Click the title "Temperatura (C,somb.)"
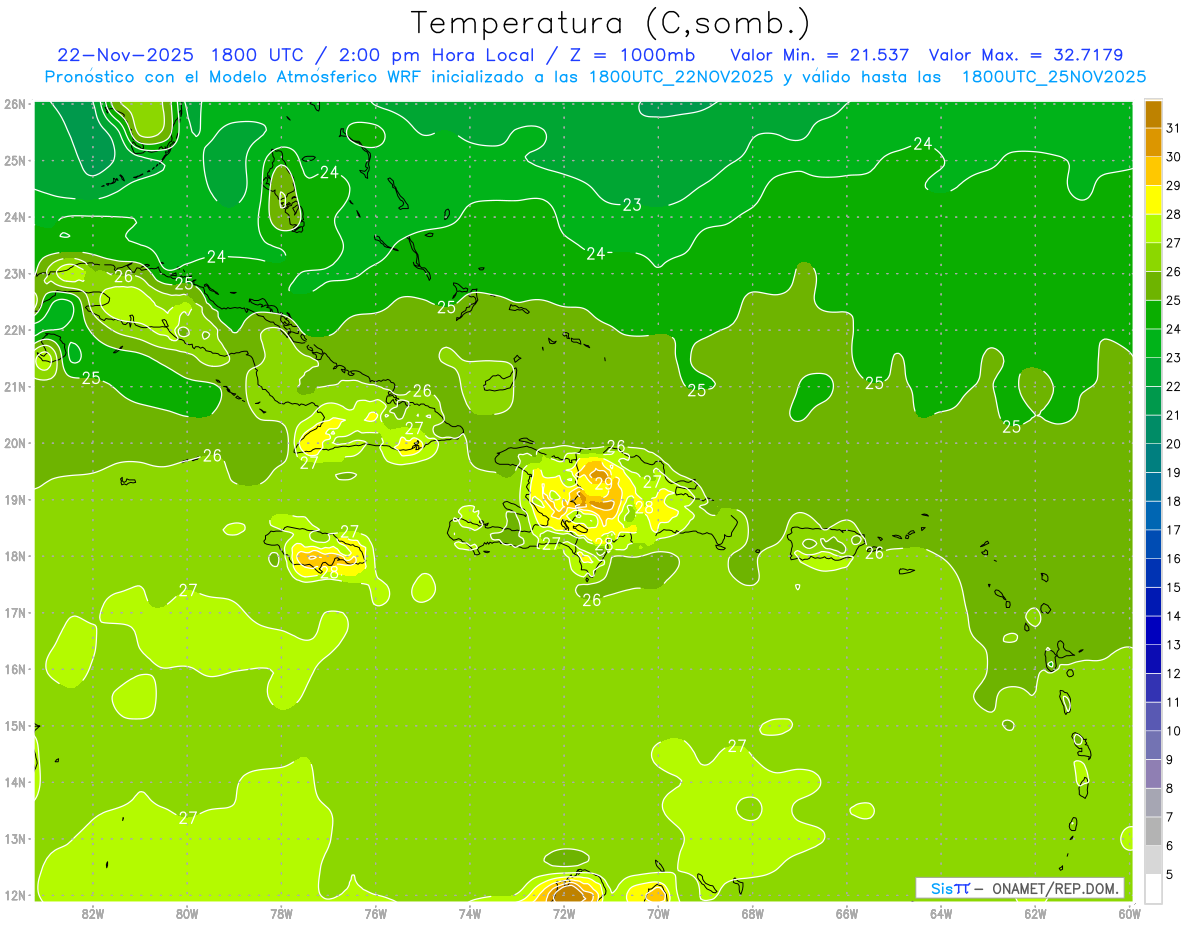Viewport: 1200px width, 927px height. [611, 23]
